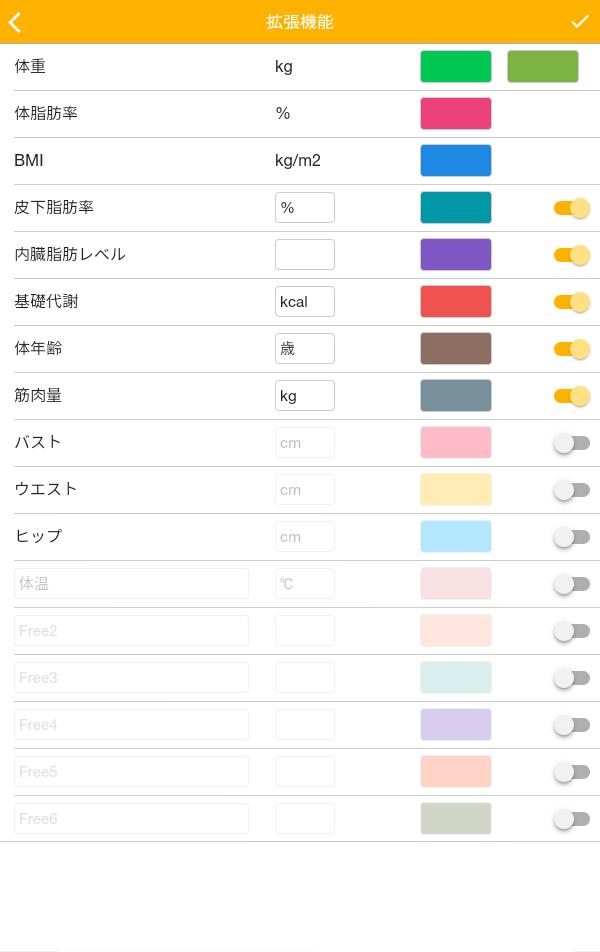This screenshot has height=952, width=600.
Task: Edit the 体年齢 歳 unit field
Action: (305, 348)
